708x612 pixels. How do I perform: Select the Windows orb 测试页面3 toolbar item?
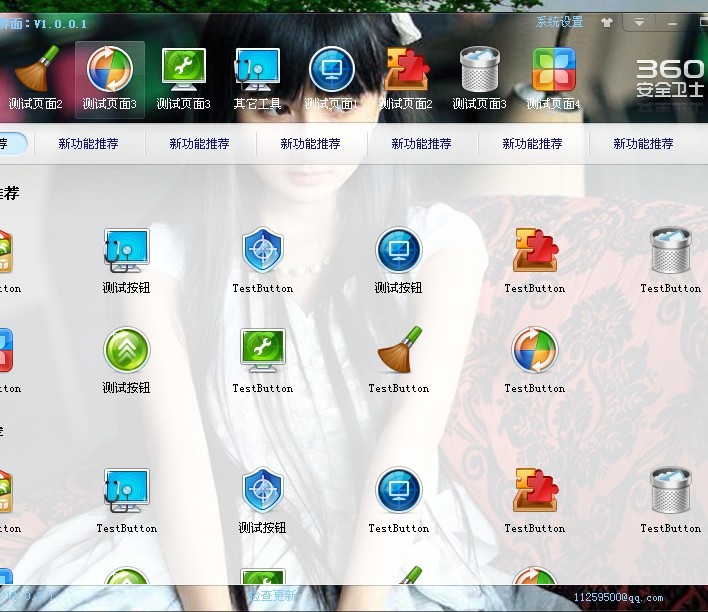(x=110, y=79)
